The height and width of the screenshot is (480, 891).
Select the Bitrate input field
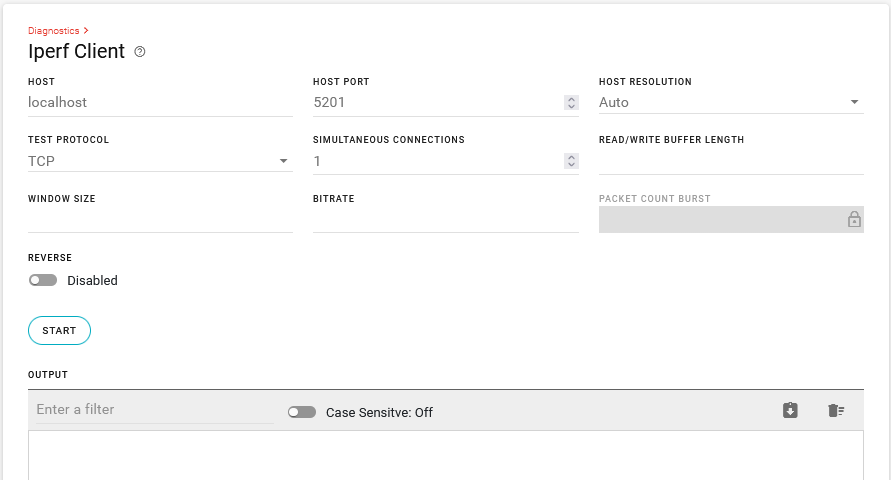[x=446, y=220]
